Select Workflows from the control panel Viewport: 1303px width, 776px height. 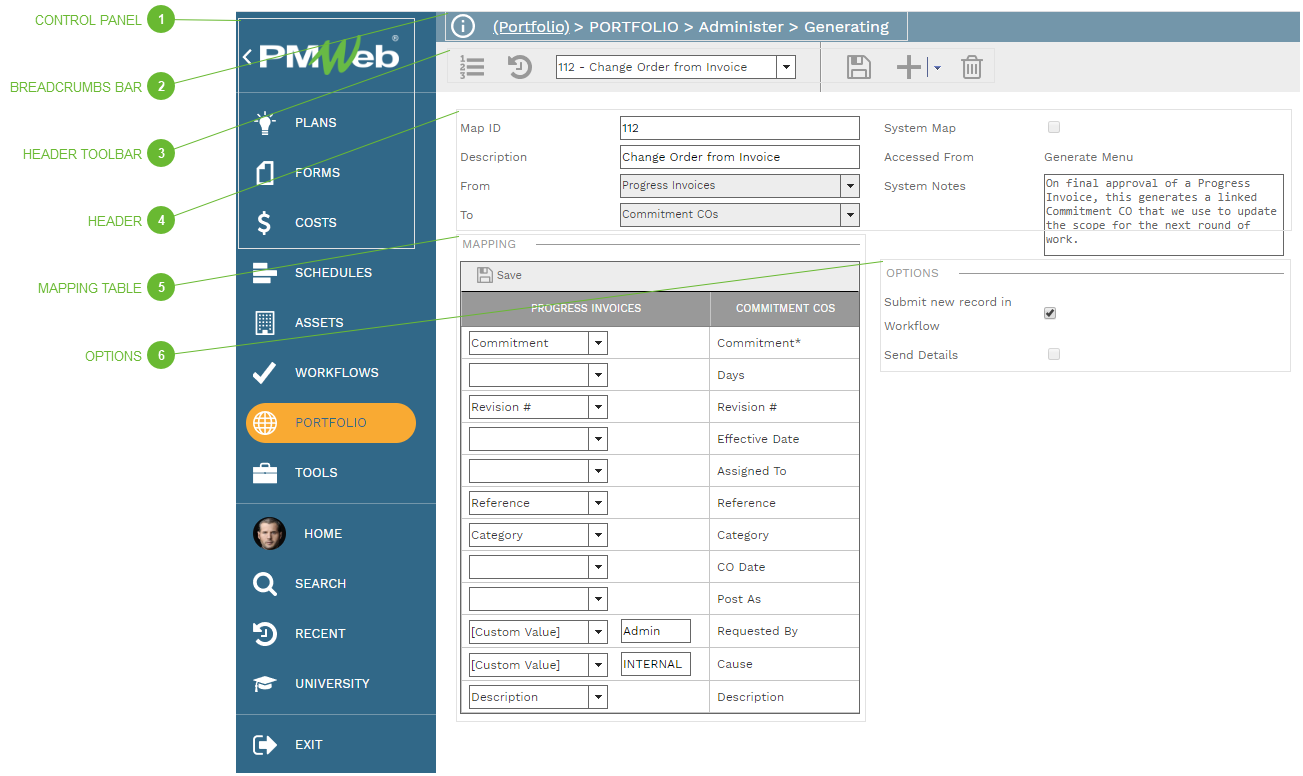tap(336, 373)
